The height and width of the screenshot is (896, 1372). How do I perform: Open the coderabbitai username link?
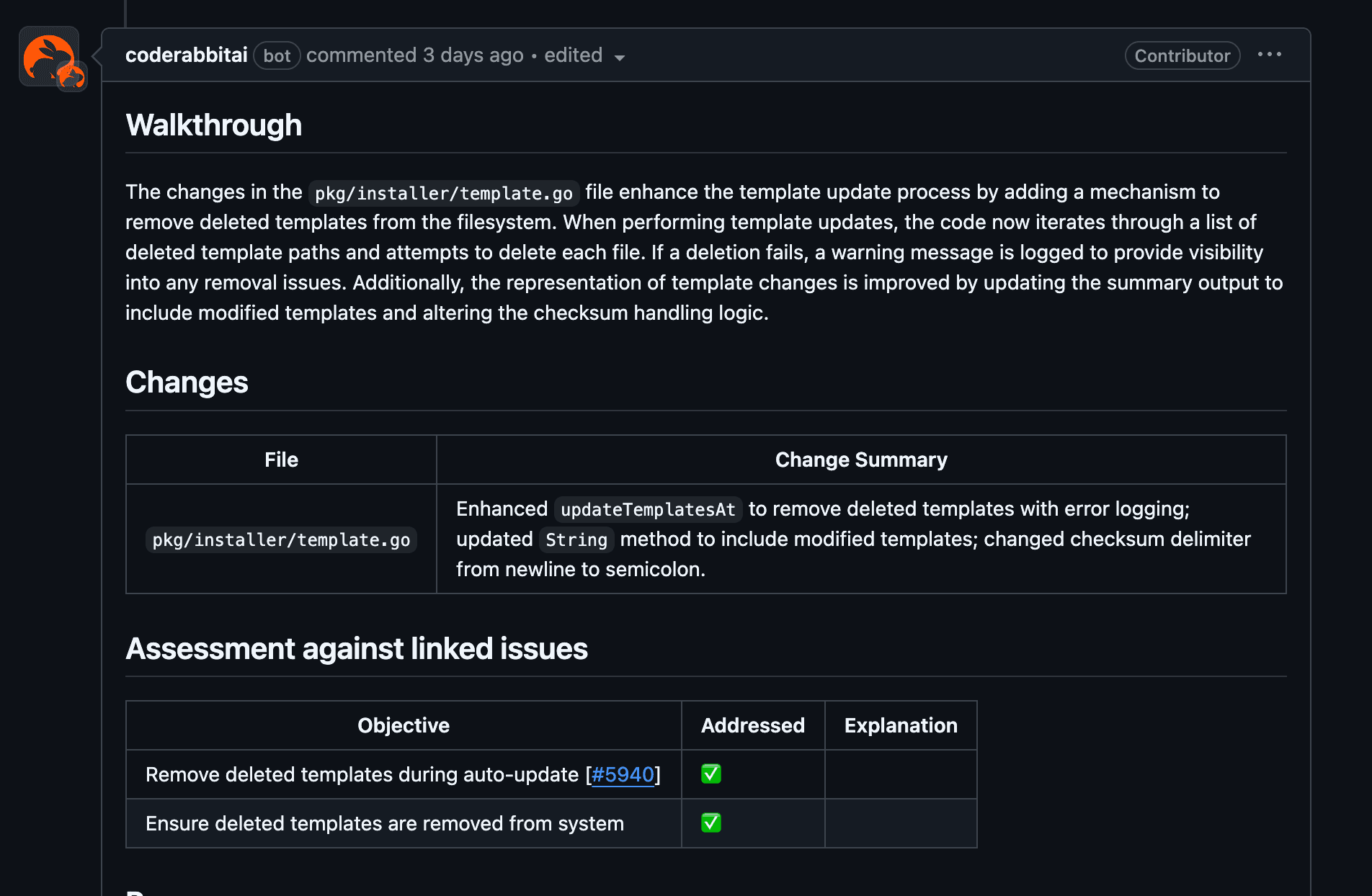(x=186, y=55)
